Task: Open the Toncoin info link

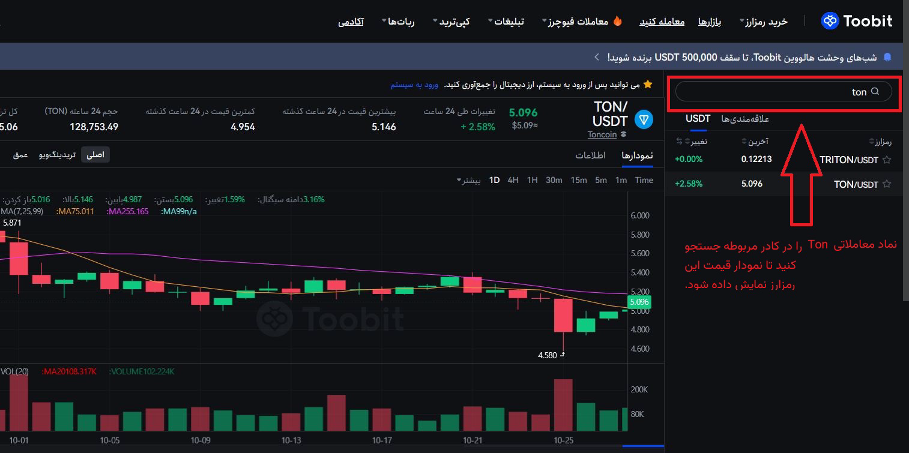Action: 604,134
